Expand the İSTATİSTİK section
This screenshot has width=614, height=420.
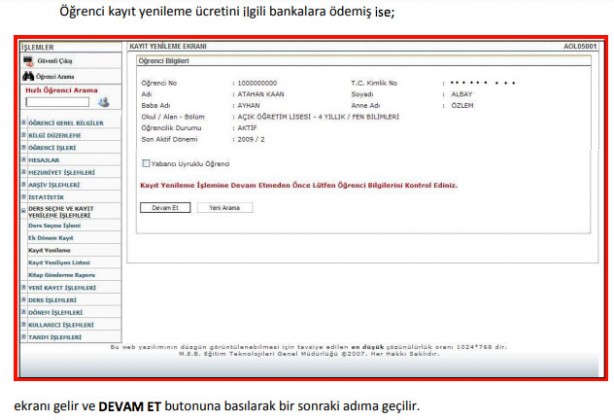click(x=23, y=197)
